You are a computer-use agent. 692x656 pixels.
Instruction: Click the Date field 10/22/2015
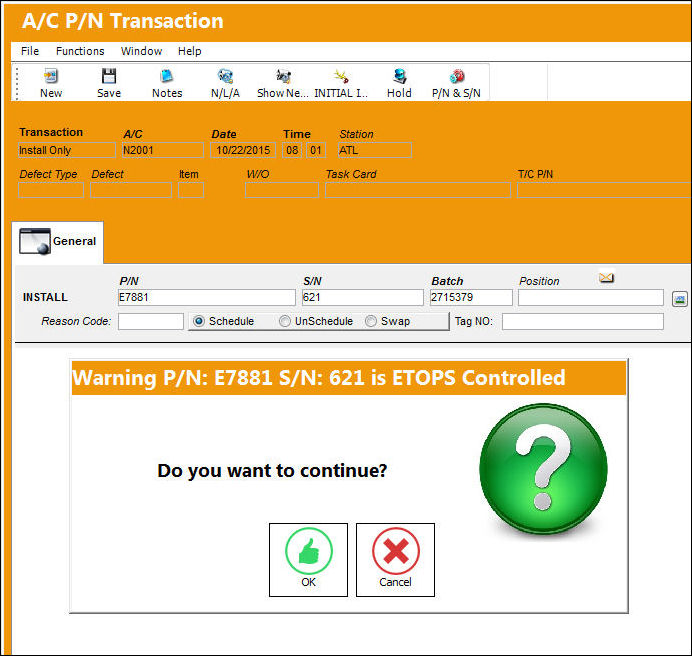coord(243,150)
